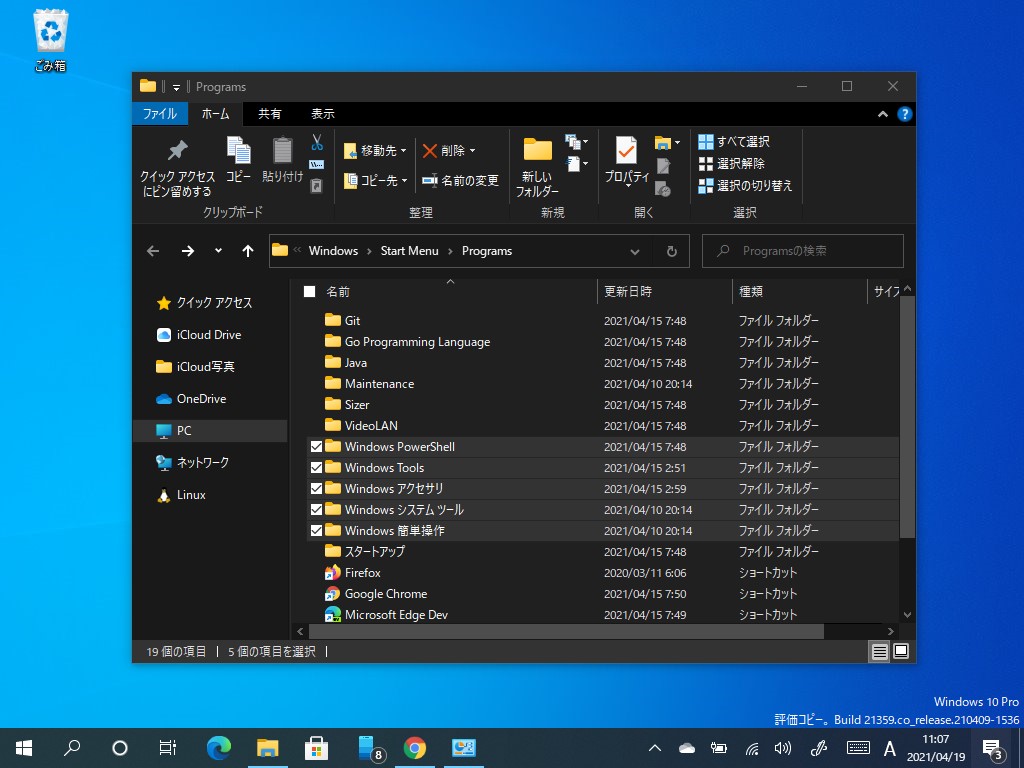1024x768 pixels.
Task: Open Google Chrome from the taskbar
Action: point(414,747)
